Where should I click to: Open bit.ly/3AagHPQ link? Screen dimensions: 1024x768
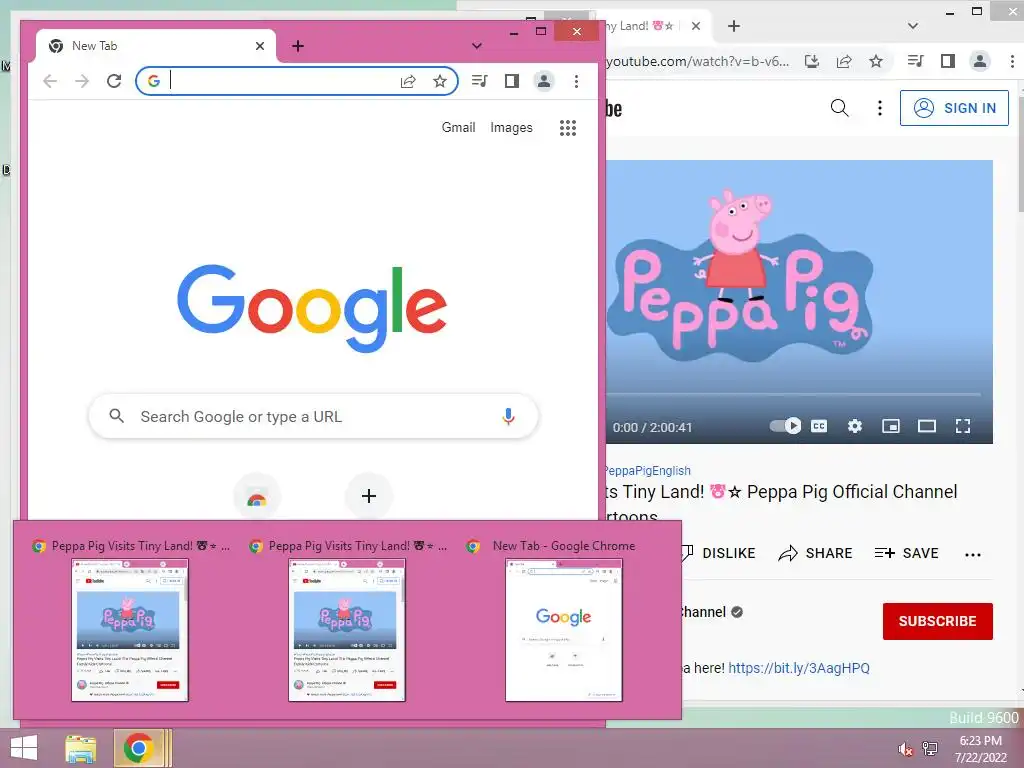click(799, 668)
